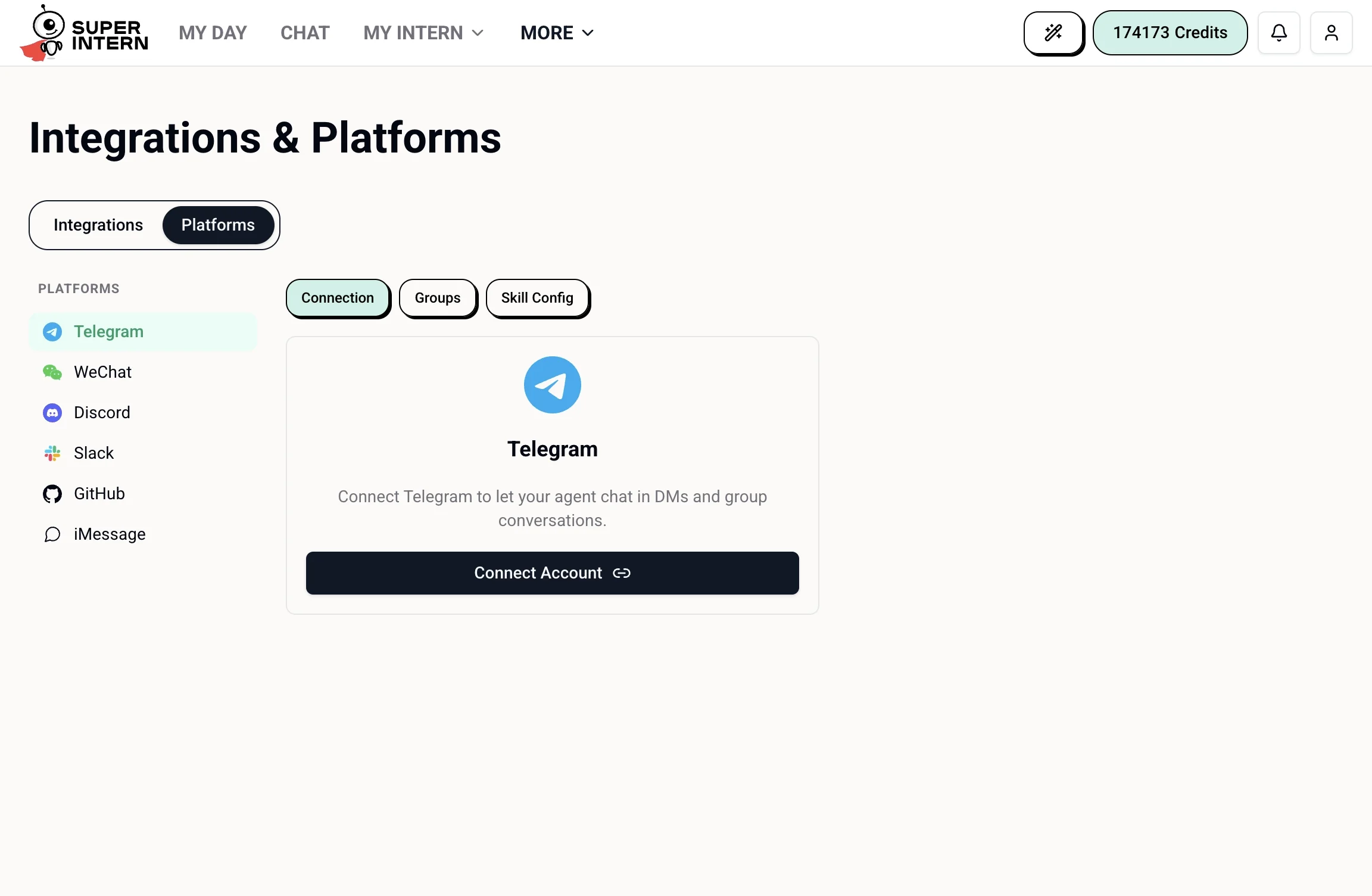Select iMessage platform
1372x896 pixels.
click(143, 534)
